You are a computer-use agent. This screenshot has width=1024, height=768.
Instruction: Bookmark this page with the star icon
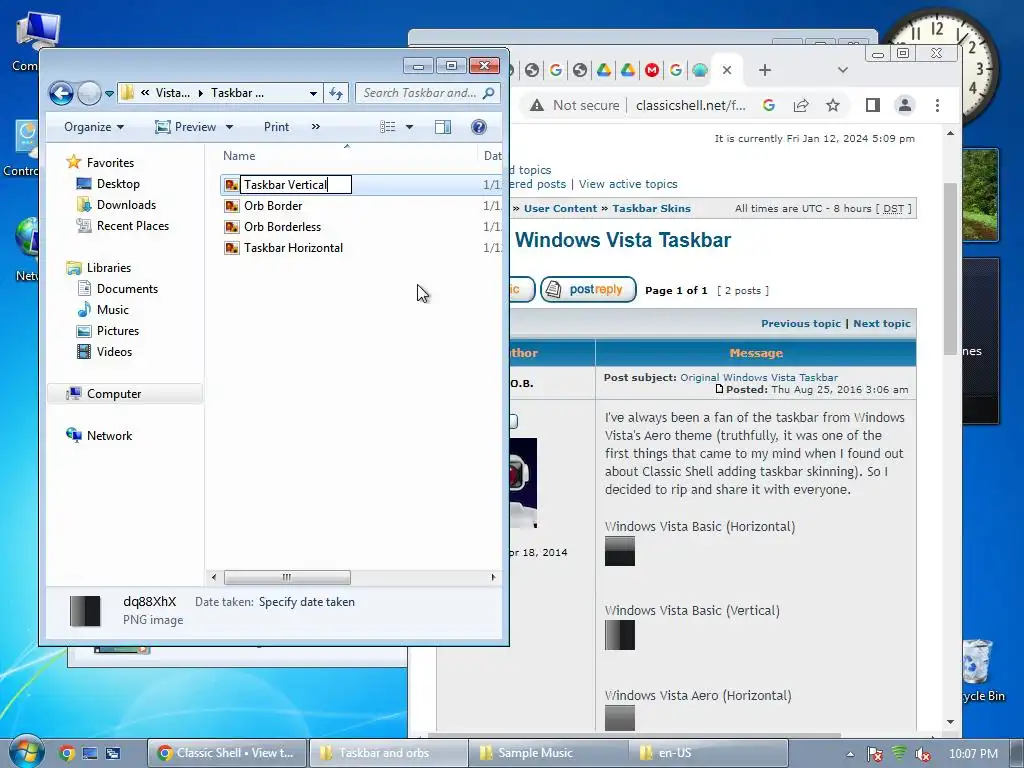click(x=833, y=105)
